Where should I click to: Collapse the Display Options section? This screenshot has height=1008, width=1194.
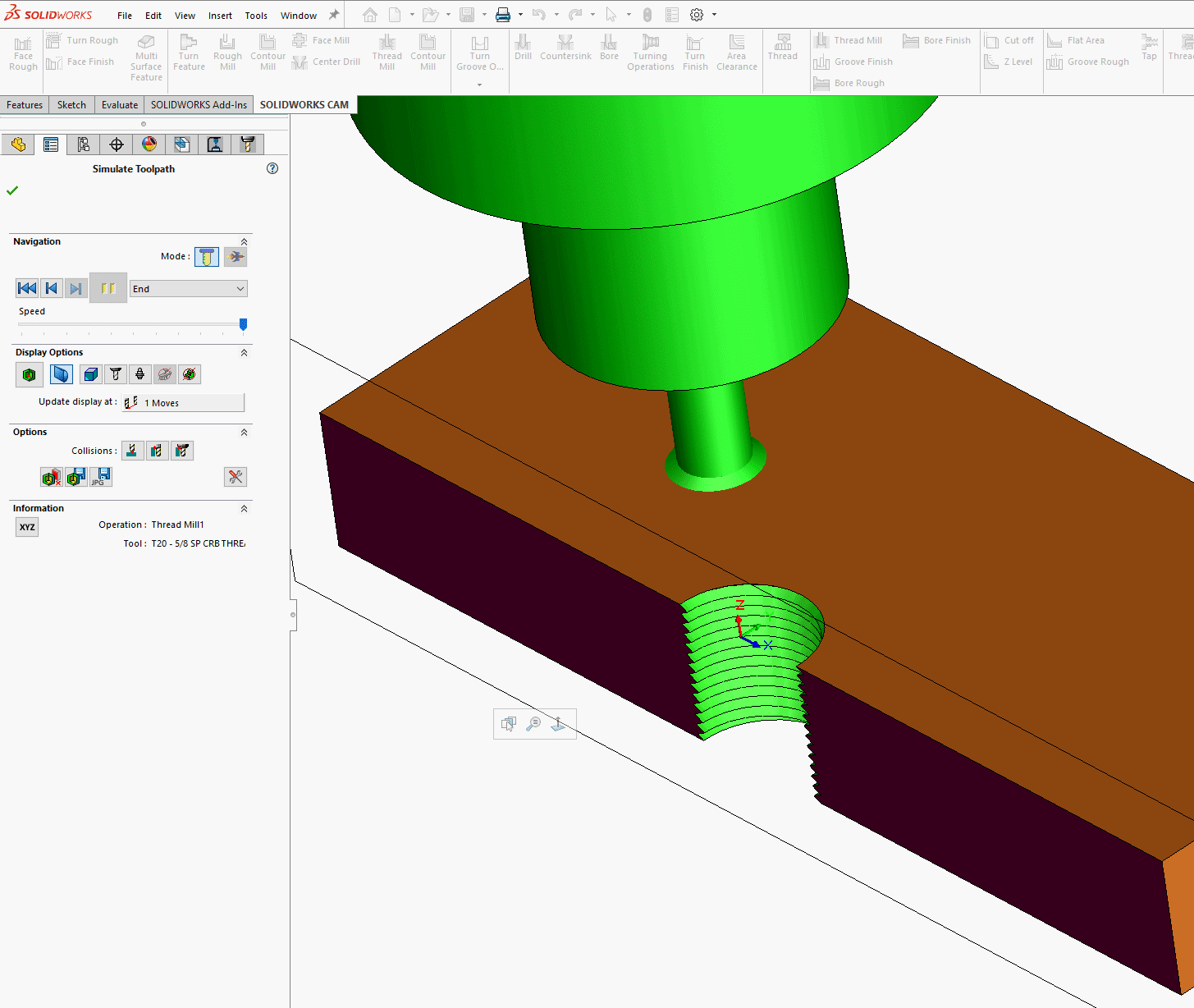pyautogui.click(x=244, y=352)
